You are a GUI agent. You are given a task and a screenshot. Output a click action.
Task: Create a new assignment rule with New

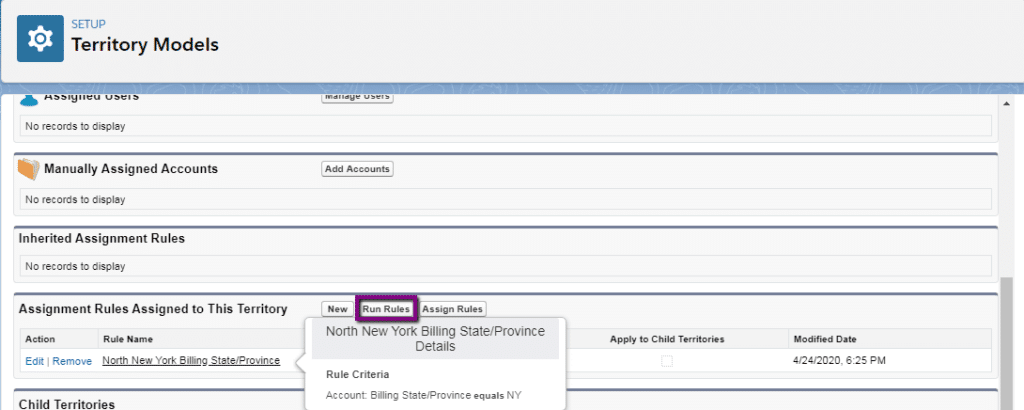tap(337, 309)
